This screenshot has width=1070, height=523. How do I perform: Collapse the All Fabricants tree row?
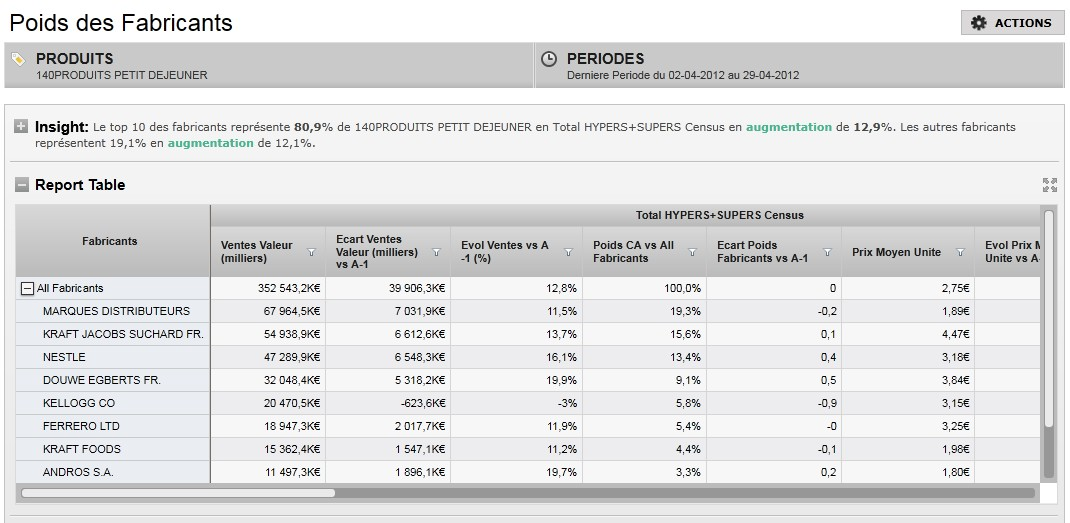click(27, 289)
